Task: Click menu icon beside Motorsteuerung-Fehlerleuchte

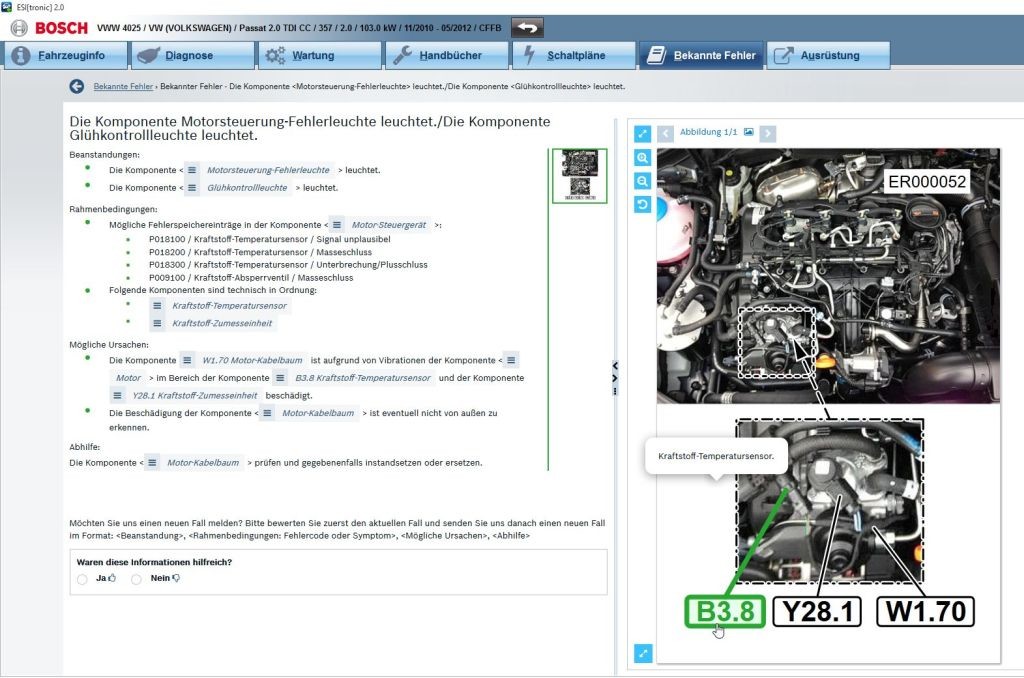Action: pos(192,170)
